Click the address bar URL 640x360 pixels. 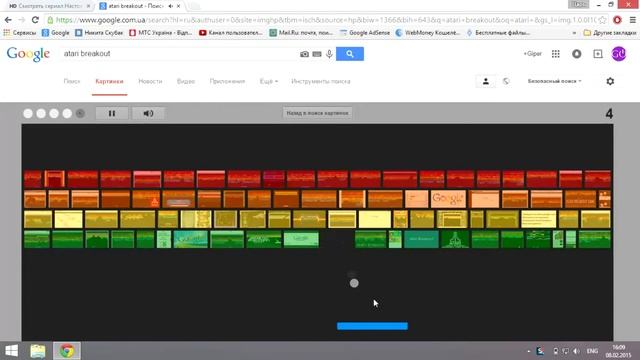[x=326, y=20]
